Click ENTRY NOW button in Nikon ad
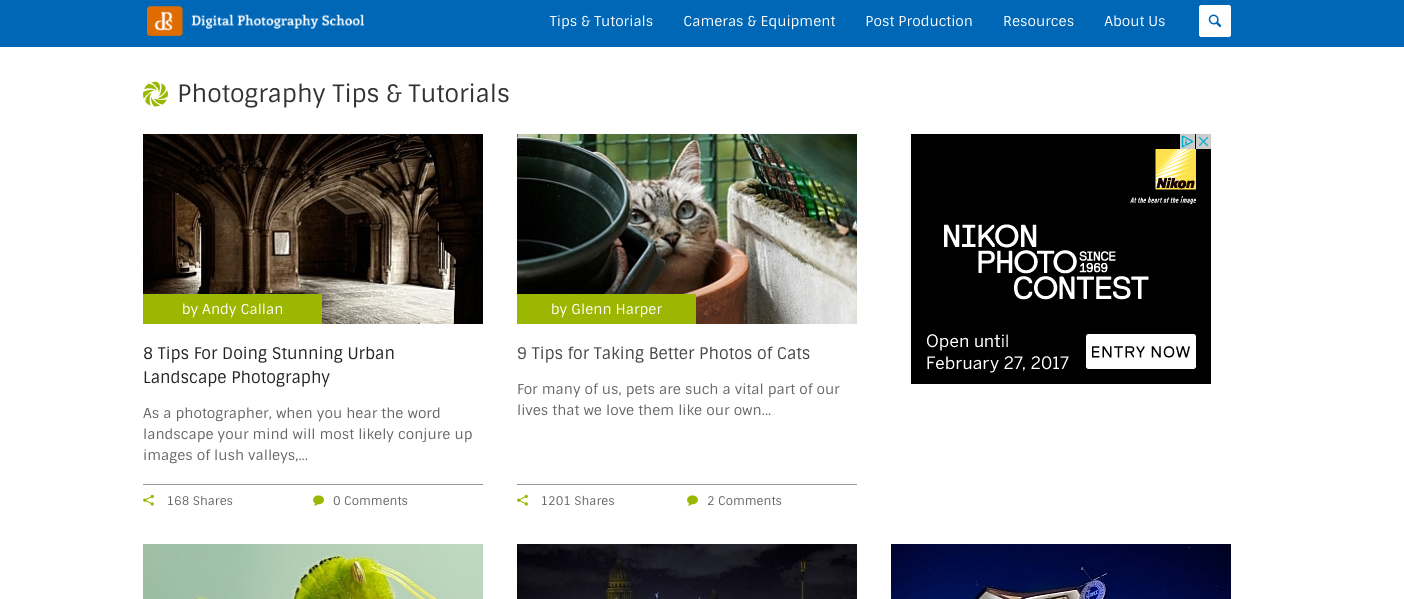The width and height of the screenshot is (1404, 599). pos(1141,352)
